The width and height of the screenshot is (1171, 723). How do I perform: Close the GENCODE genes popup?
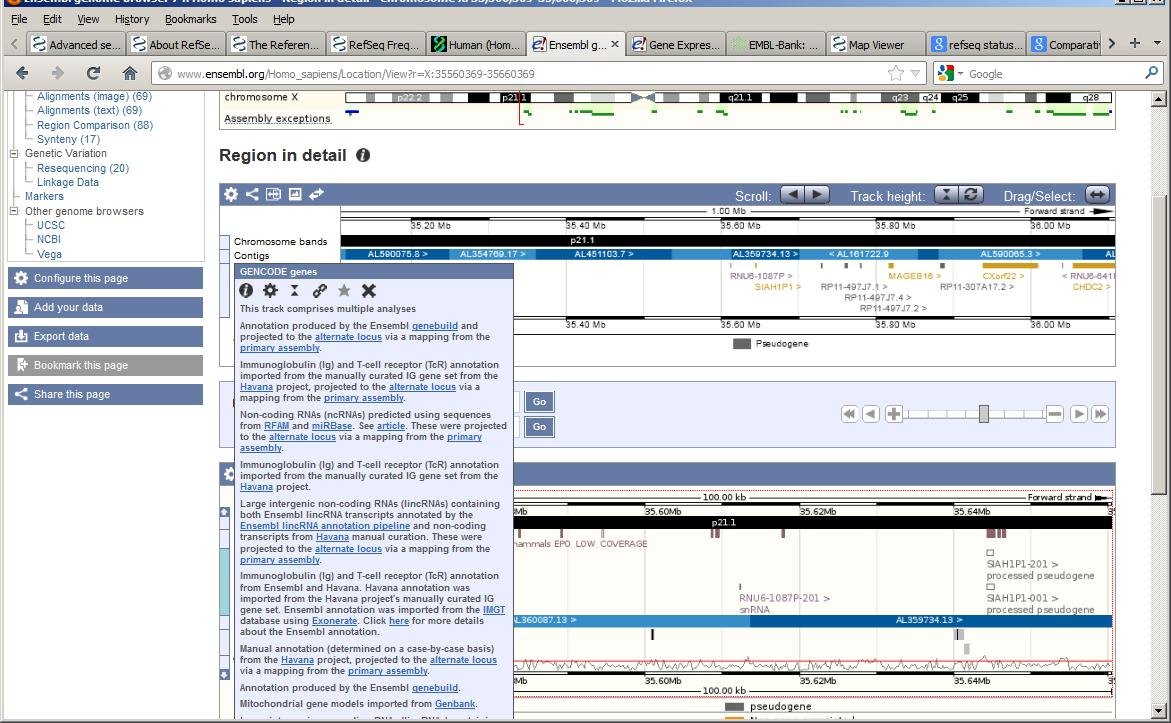click(x=368, y=291)
